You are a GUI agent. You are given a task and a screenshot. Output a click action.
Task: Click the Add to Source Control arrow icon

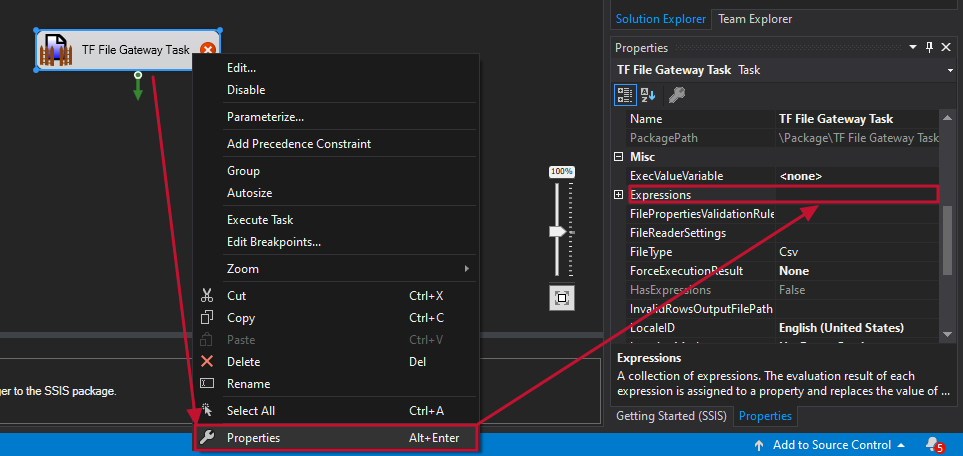759,445
